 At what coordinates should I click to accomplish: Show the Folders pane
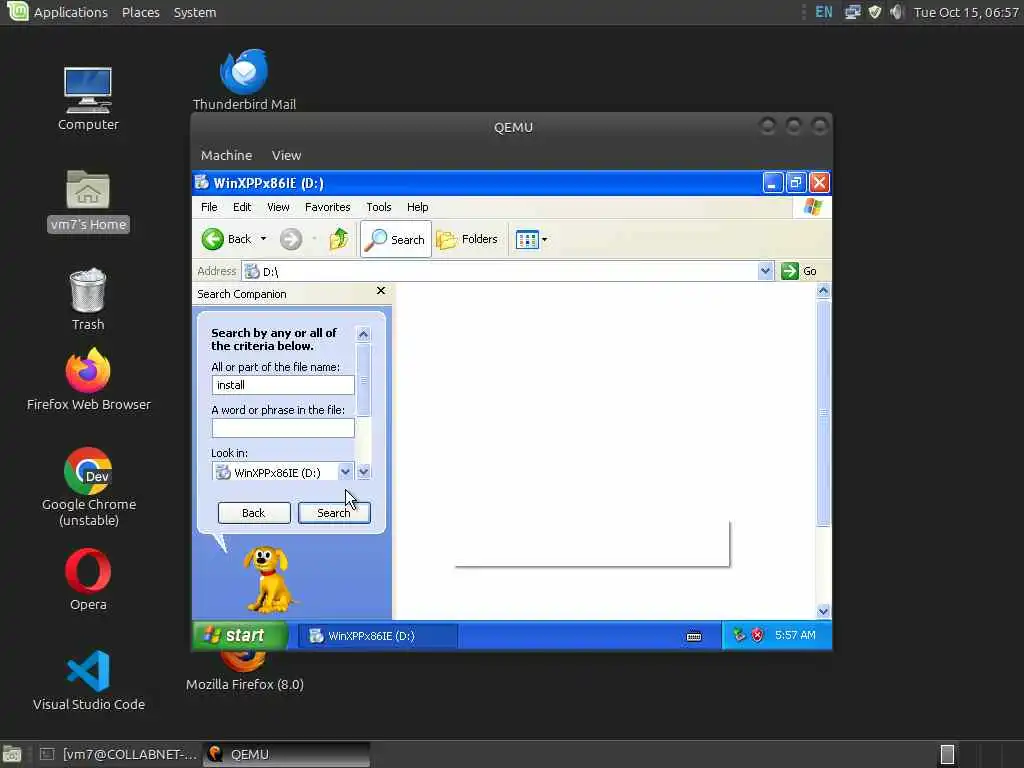click(x=468, y=239)
